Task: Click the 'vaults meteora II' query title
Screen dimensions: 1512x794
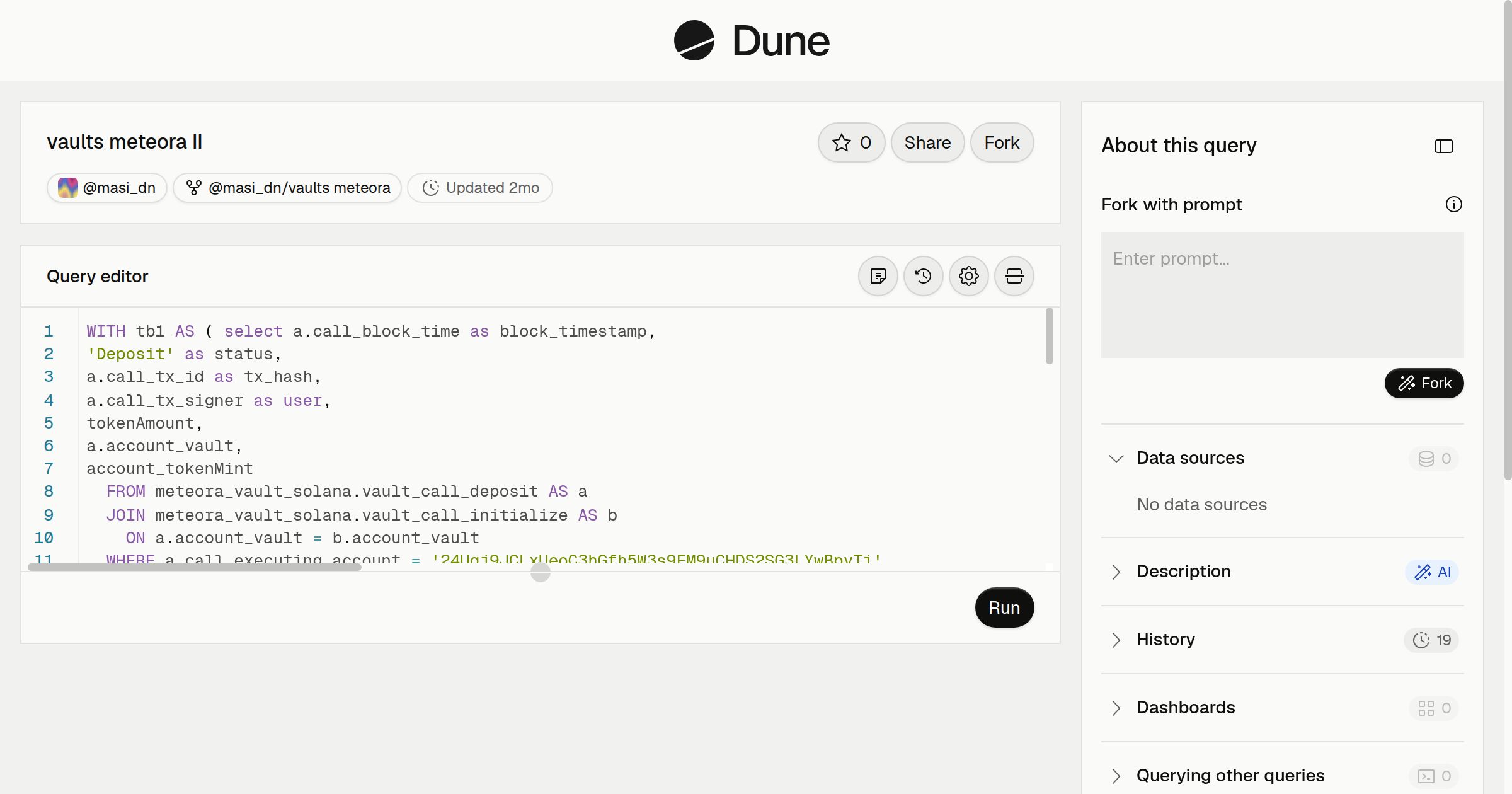Action: coord(125,142)
